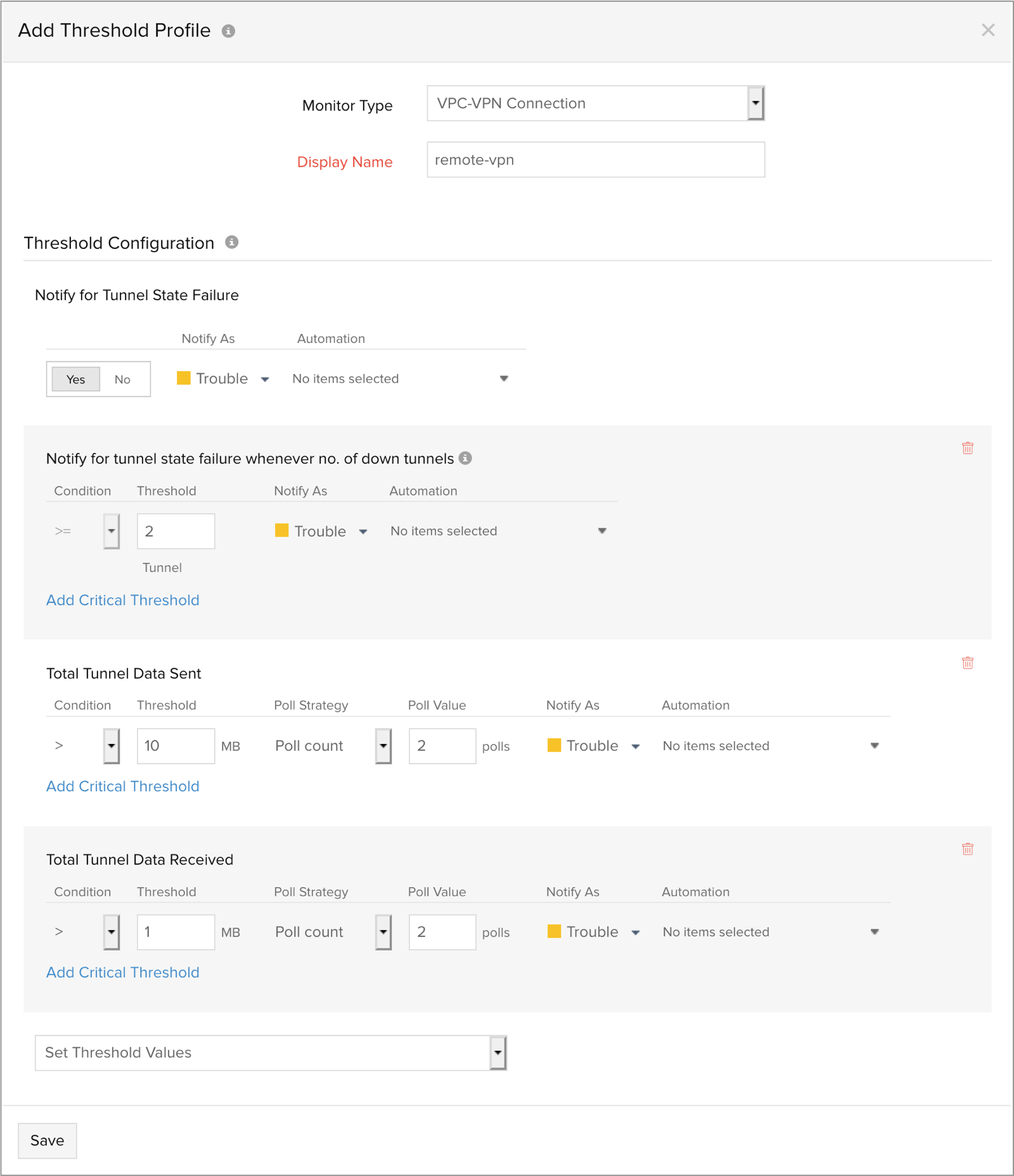Click Add Critical Threshold under down tunnels
Image resolution: width=1014 pixels, height=1176 pixels.
123,600
